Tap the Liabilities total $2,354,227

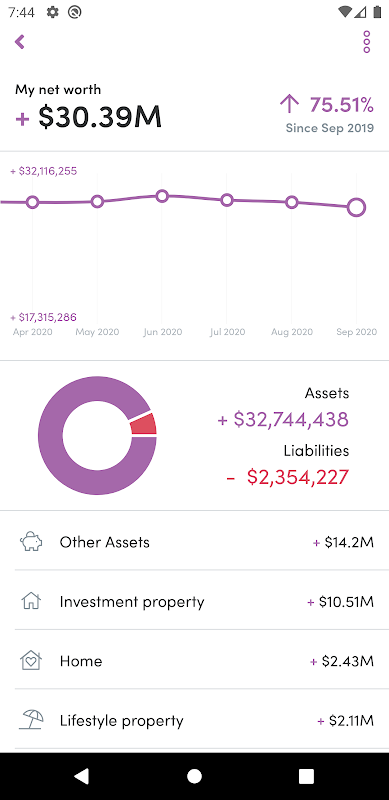pos(288,477)
